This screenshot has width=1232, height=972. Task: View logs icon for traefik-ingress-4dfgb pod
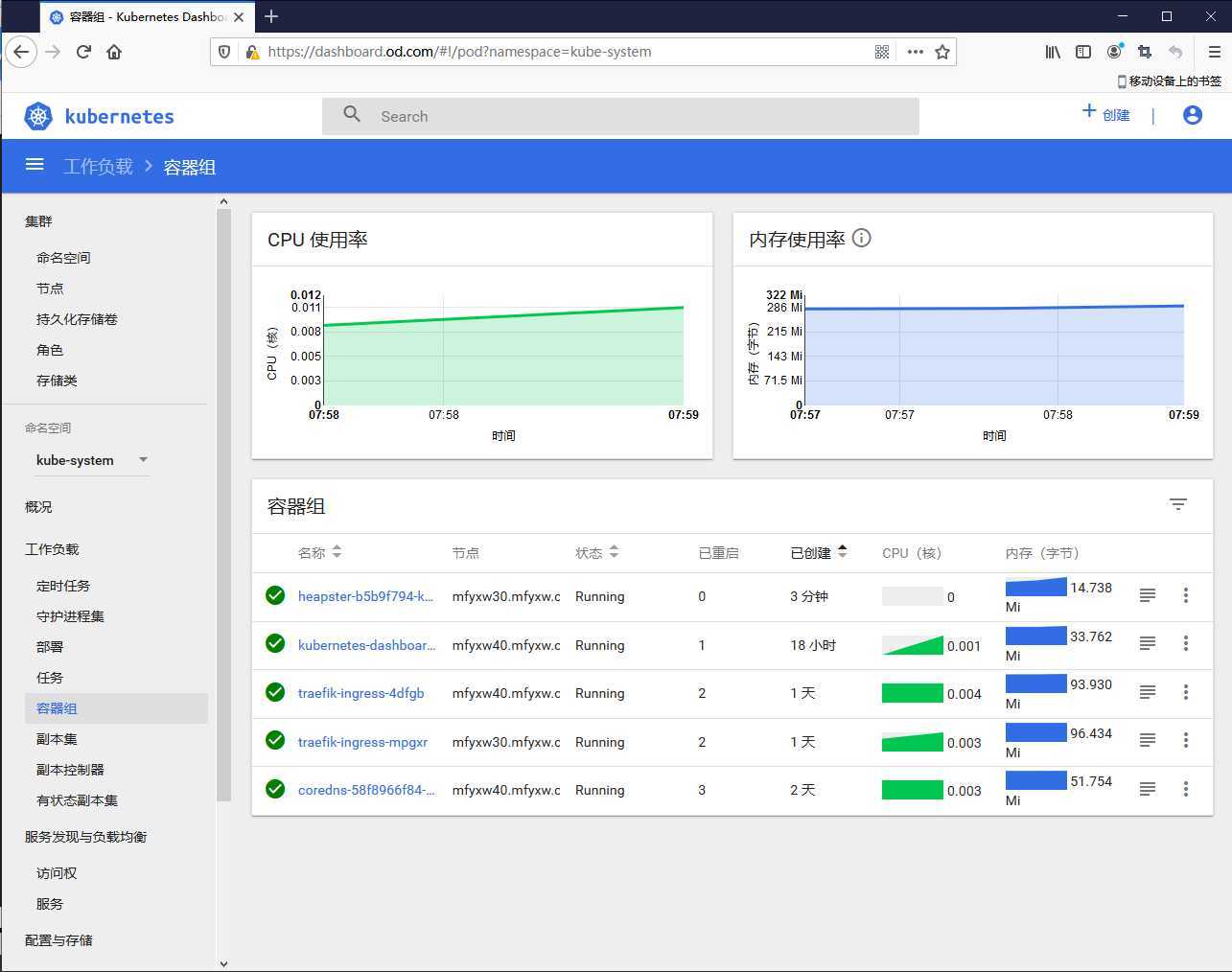[1147, 692]
